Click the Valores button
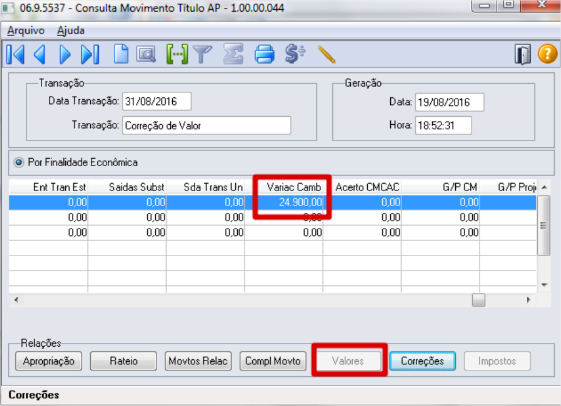The width and height of the screenshot is (561, 406). pyautogui.click(x=348, y=361)
